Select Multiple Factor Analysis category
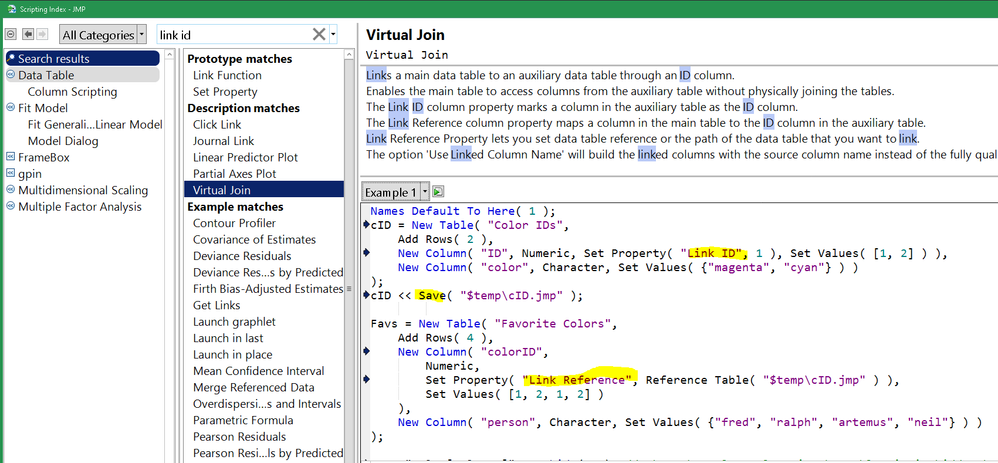This screenshot has width=998, height=463. point(80,207)
